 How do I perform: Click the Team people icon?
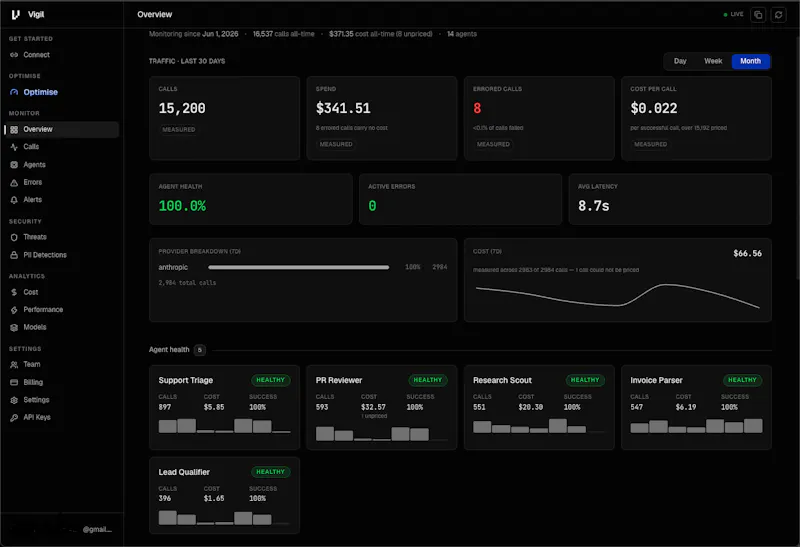(x=14, y=365)
